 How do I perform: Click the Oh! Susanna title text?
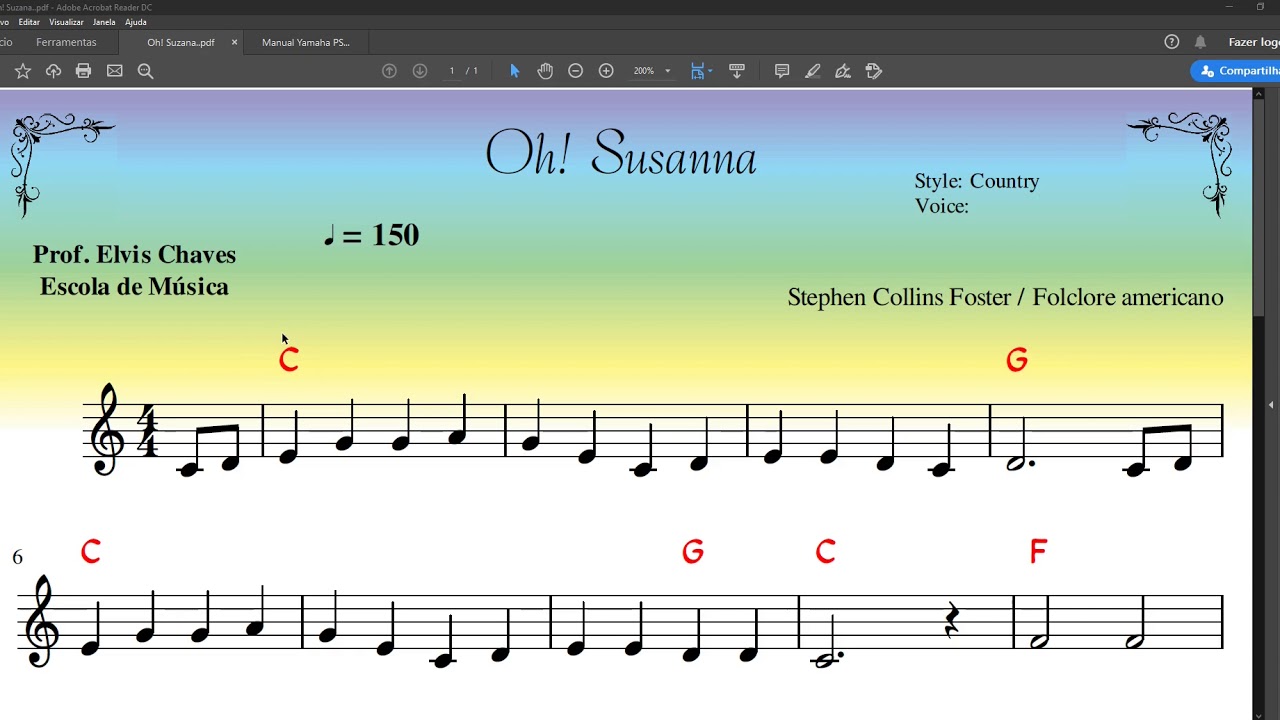[x=621, y=155]
